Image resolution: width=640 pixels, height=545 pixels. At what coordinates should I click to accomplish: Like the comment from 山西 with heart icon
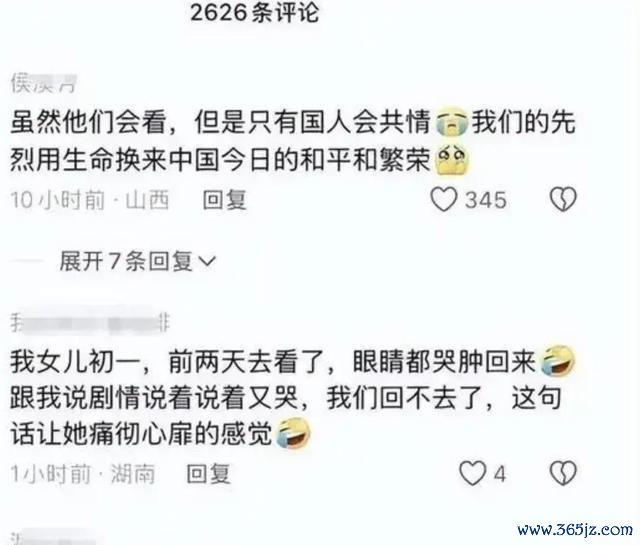coord(444,200)
